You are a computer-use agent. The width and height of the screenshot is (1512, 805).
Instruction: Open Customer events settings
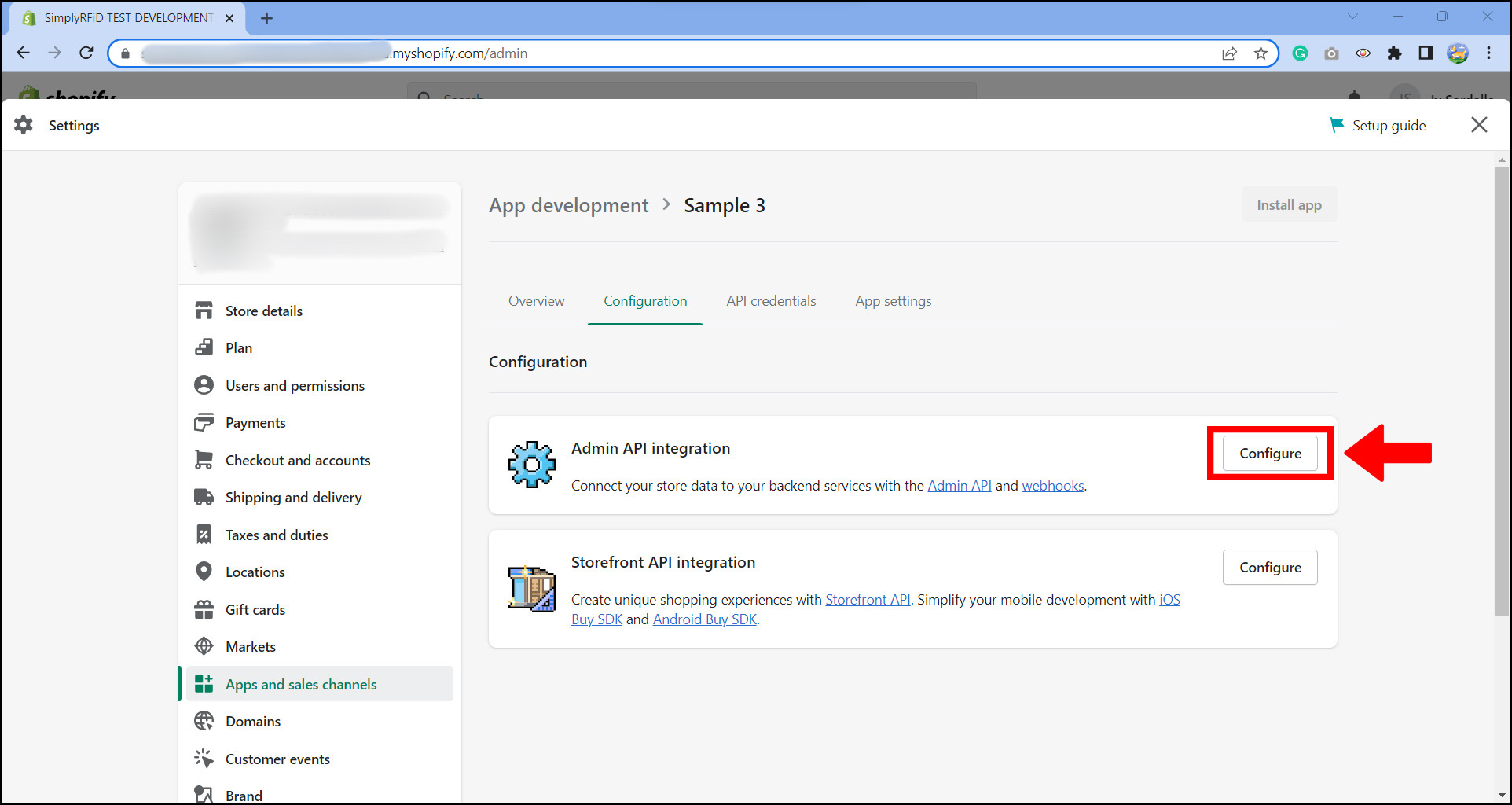pyautogui.click(x=319, y=759)
